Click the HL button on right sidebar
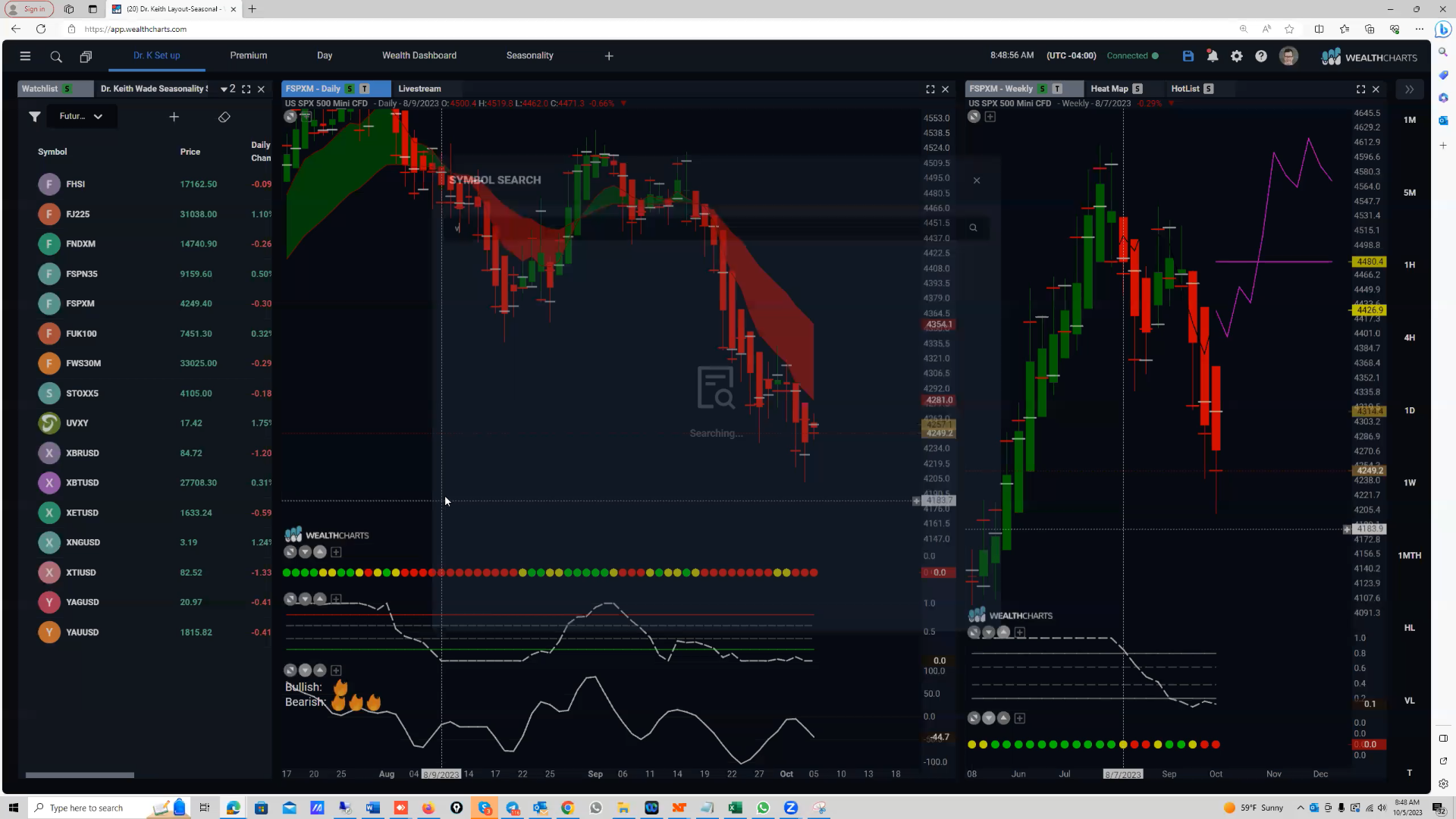This screenshot has height=819, width=1456. (1410, 629)
